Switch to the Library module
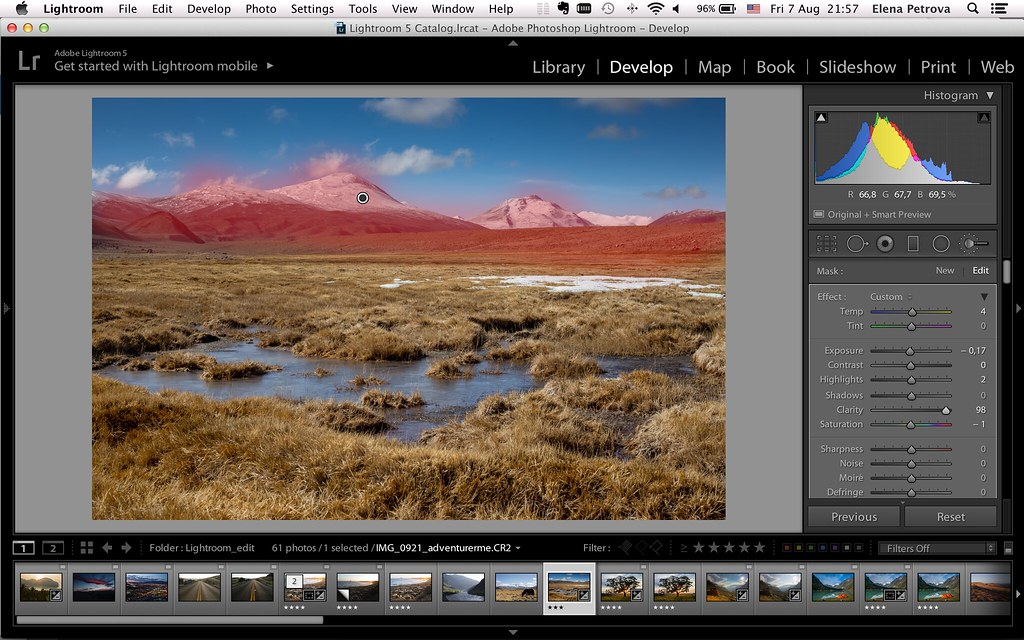1024x640 pixels. click(x=558, y=67)
